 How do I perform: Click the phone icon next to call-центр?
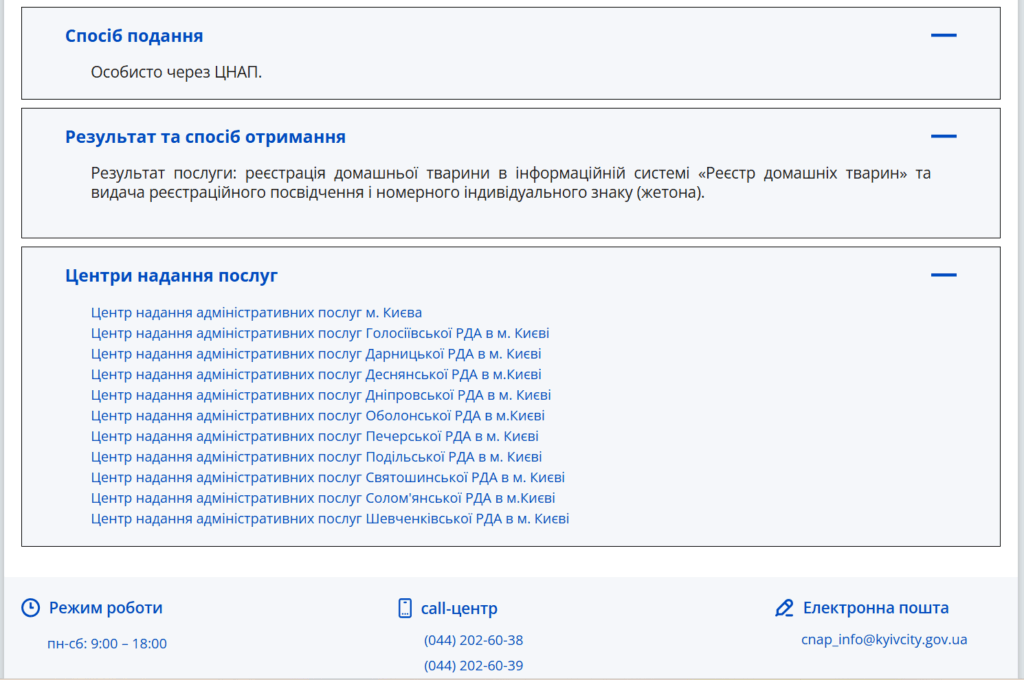tap(405, 608)
